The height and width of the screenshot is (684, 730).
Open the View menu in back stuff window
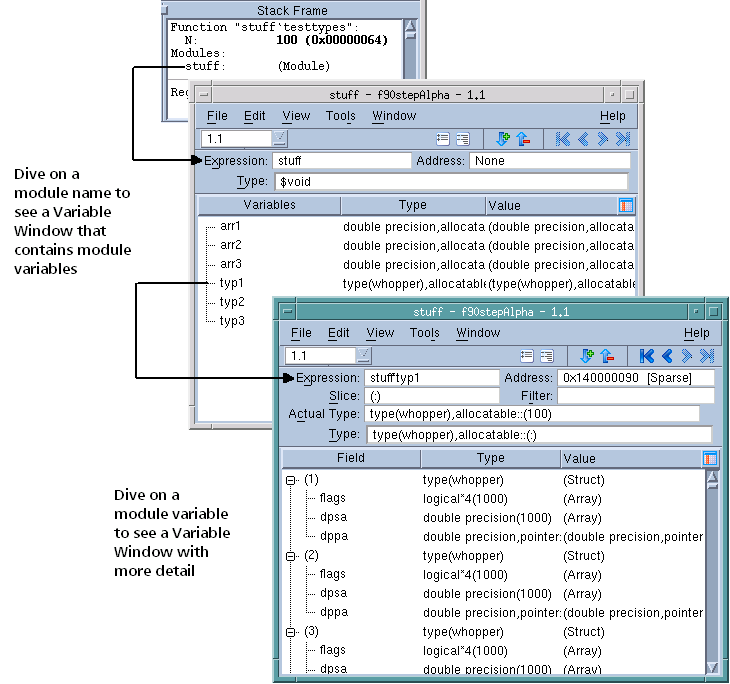click(296, 116)
